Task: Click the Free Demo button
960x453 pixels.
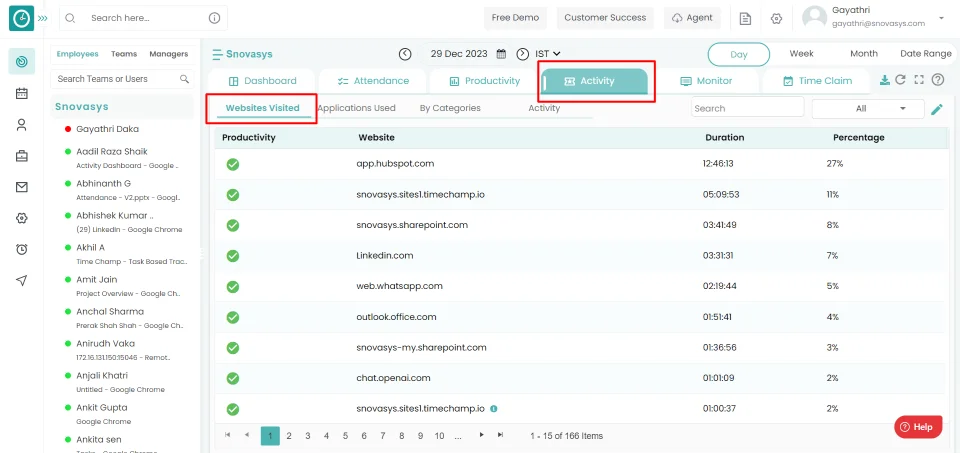Action: coord(516,18)
